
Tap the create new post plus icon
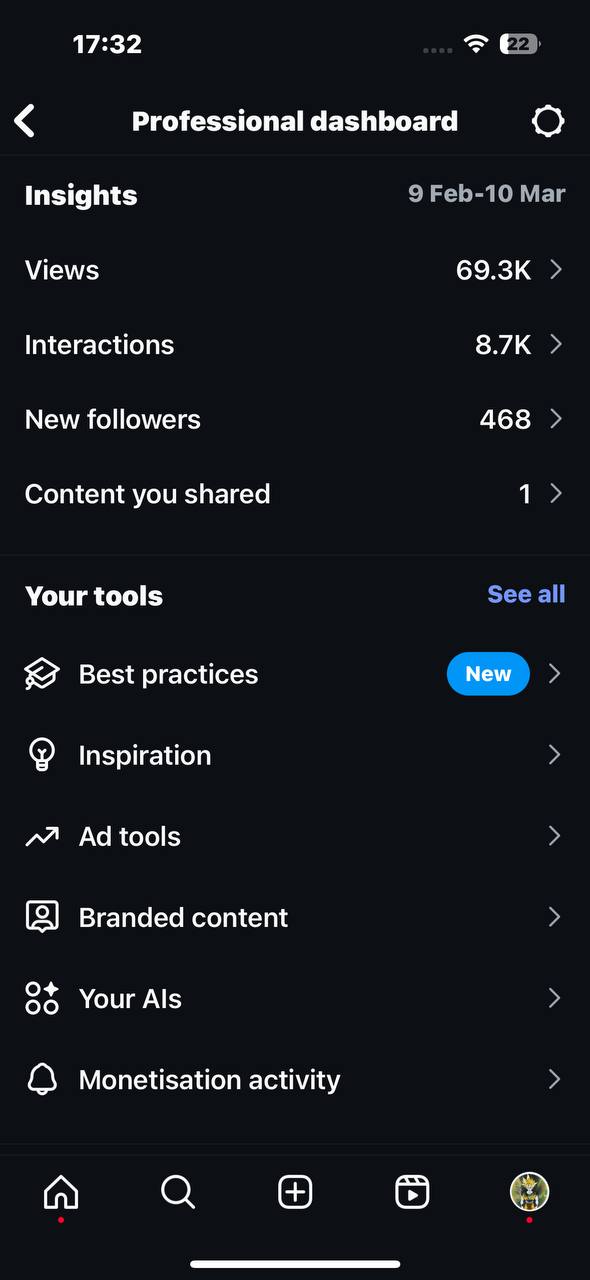(295, 1192)
